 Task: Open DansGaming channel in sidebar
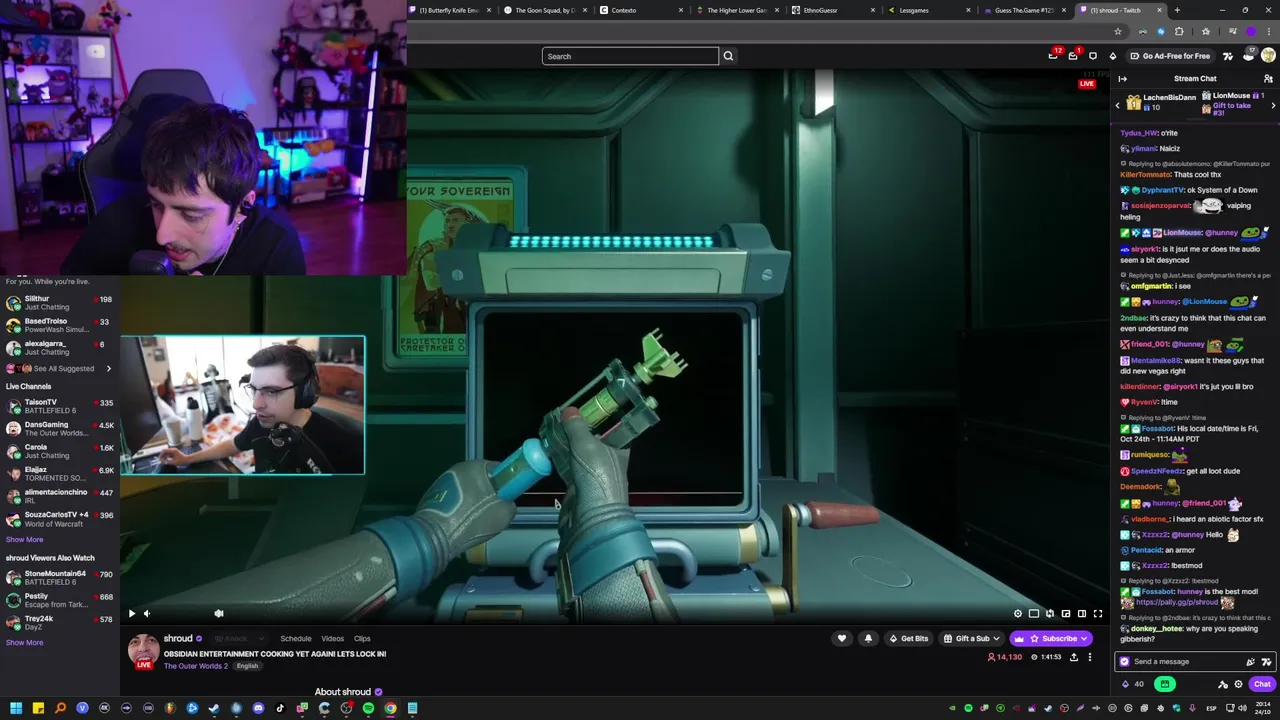tap(60, 428)
